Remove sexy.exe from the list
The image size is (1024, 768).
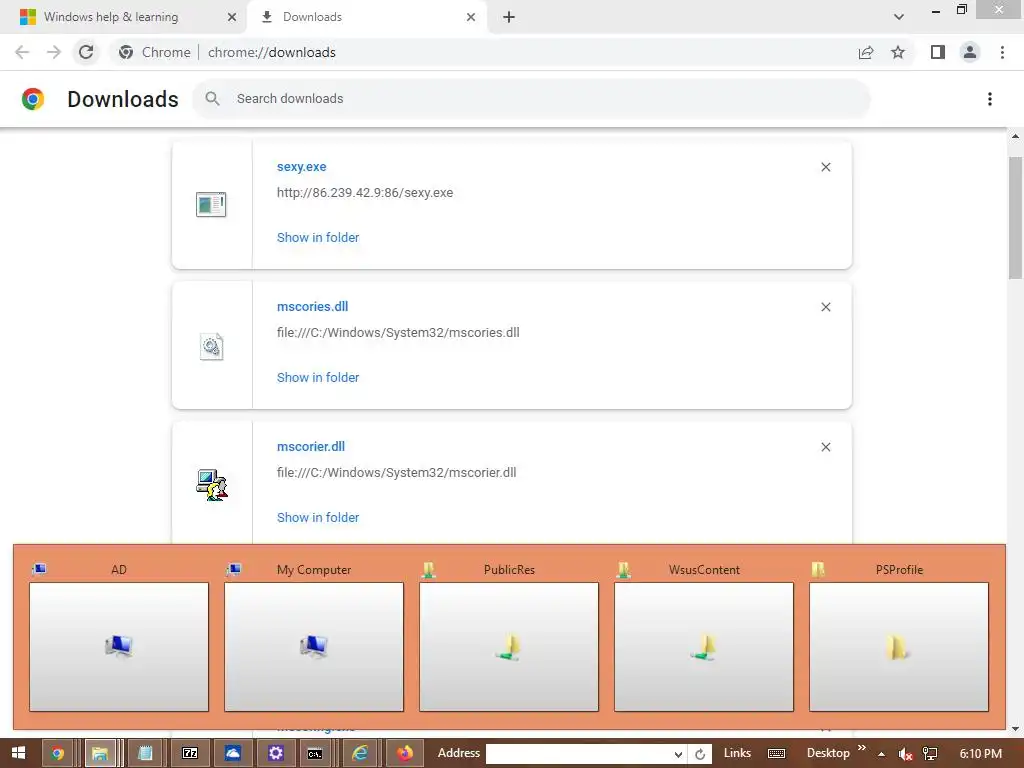coord(825,167)
